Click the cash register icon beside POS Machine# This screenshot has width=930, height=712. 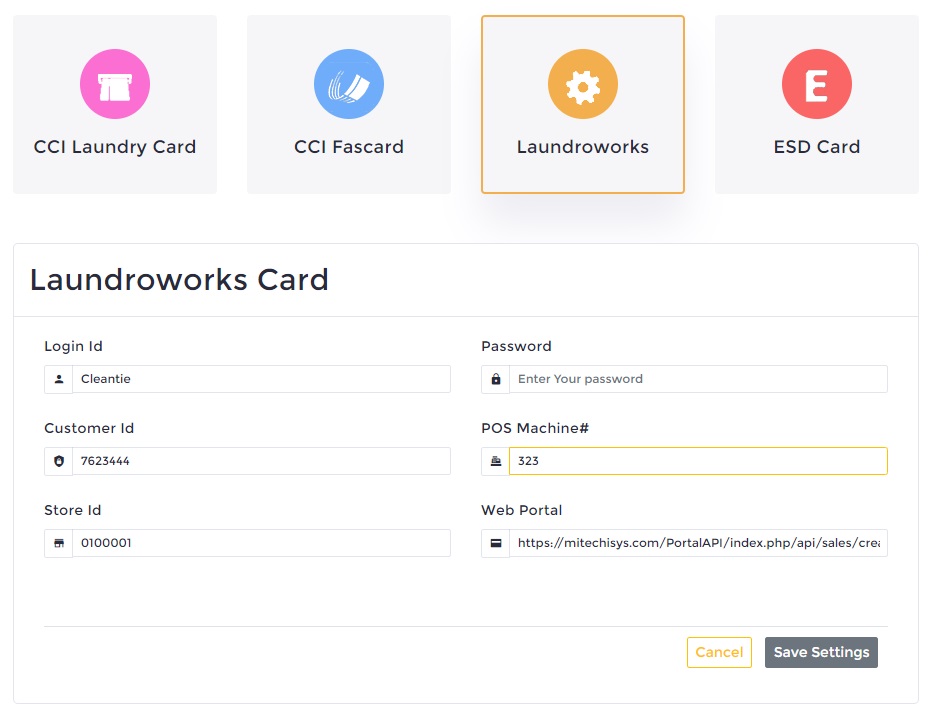click(x=496, y=461)
